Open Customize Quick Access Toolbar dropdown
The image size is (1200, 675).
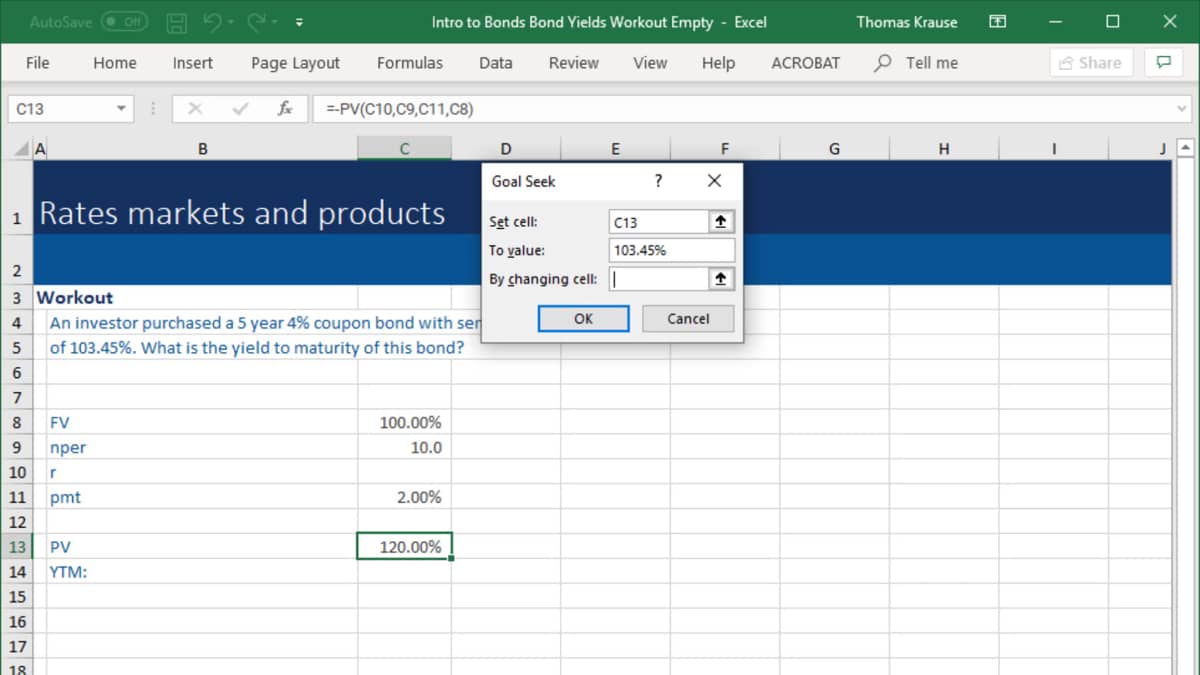click(x=299, y=22)
